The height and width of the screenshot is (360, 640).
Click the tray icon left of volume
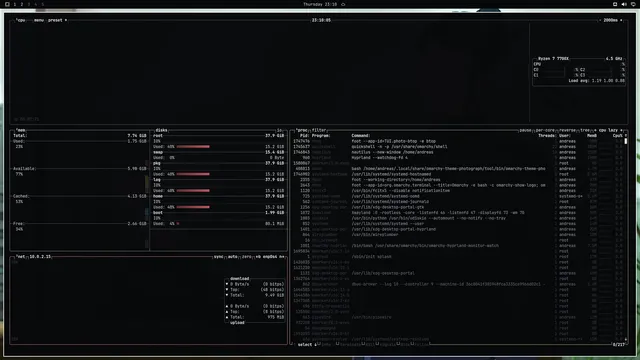[615, 4]
